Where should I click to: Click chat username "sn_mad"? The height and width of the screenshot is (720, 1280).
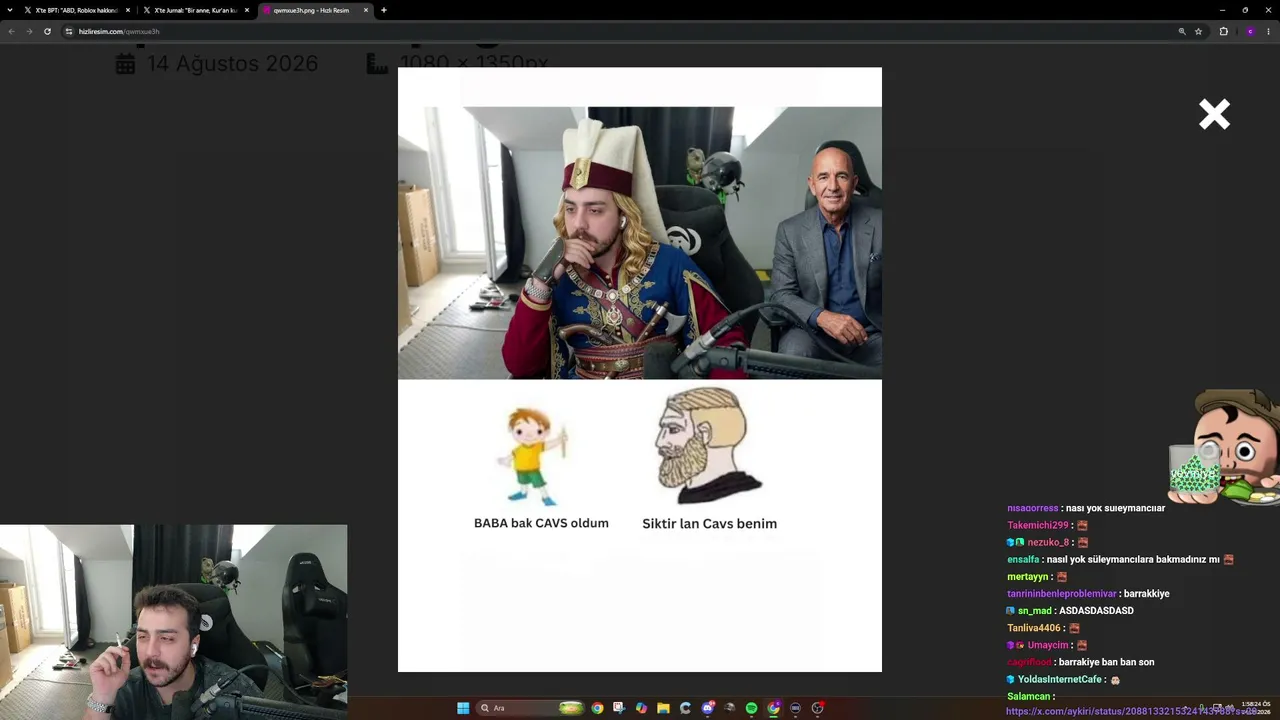1035,611
